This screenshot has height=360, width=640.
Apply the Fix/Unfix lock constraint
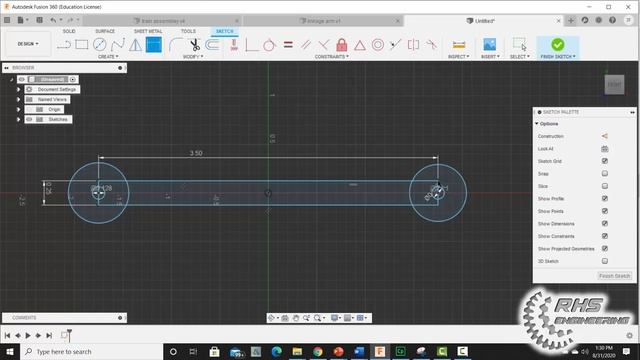tap(342, 44)
